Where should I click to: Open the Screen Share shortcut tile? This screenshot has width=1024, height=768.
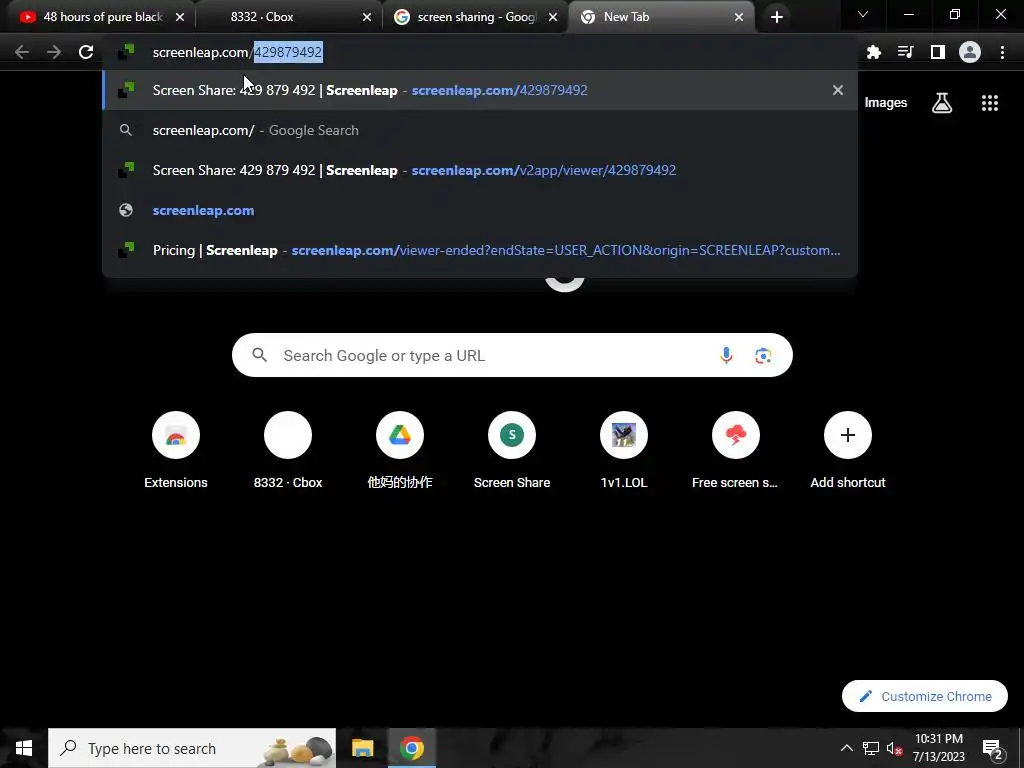[512, 451]
